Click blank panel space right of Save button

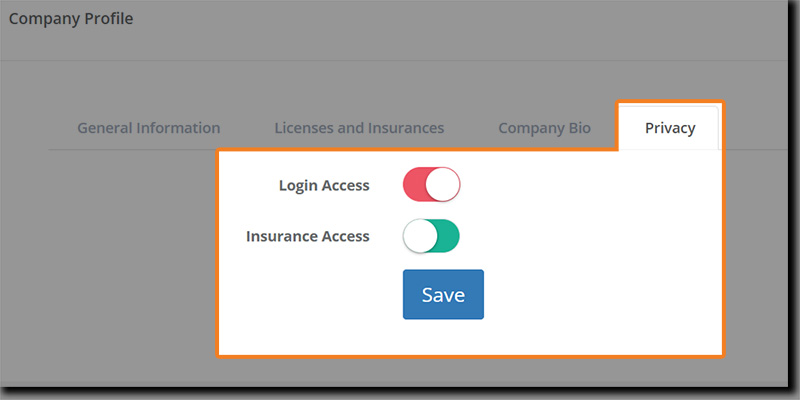pos(600,295)
